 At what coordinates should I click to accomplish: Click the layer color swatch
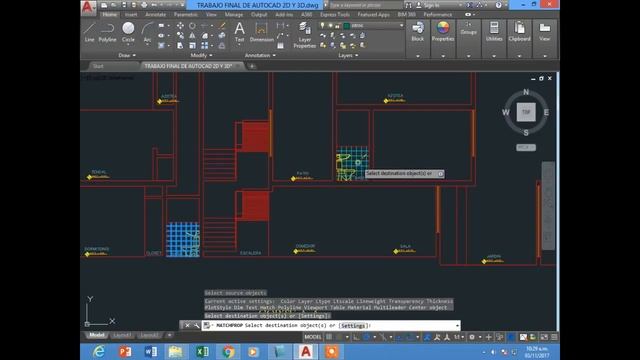pyautogui.click(x=347, y=26)
